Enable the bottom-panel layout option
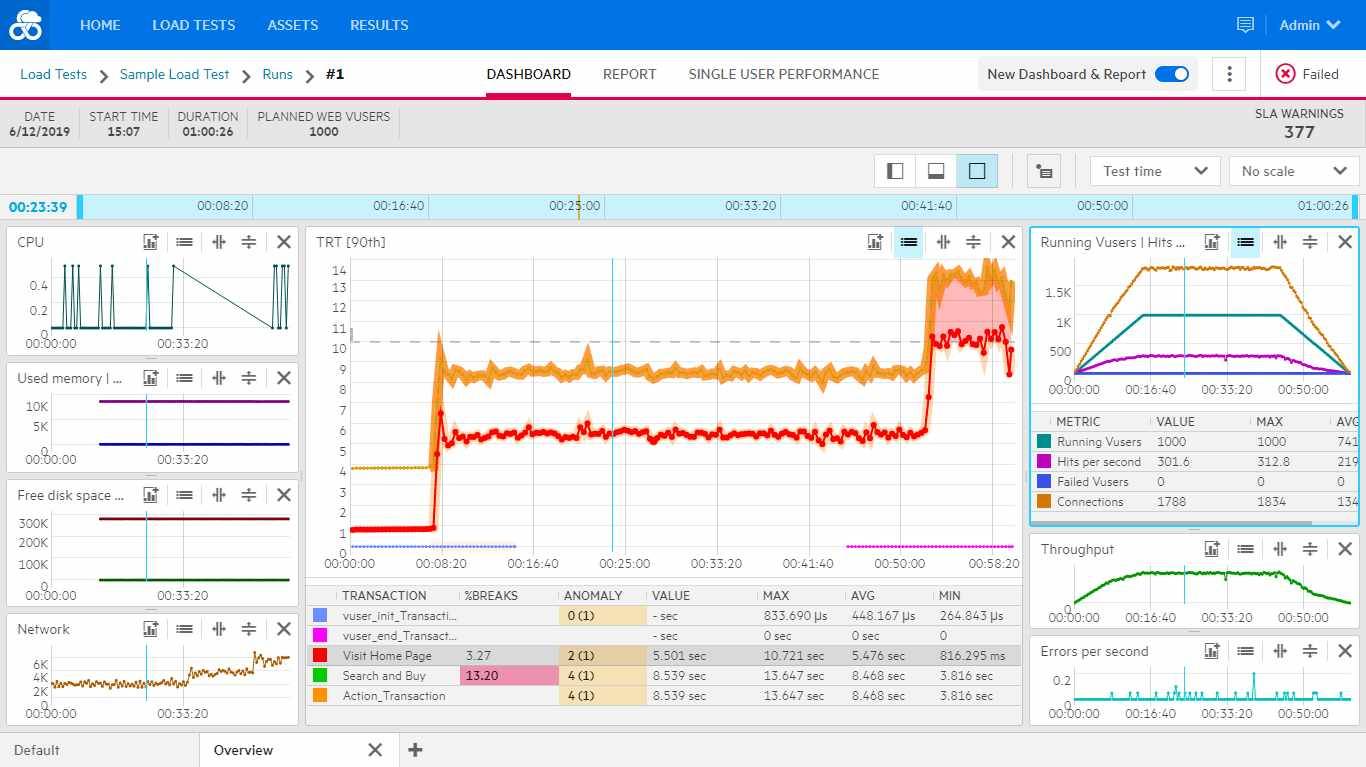The height and width of the screenshot is (767, 1366). coord(936,170)
